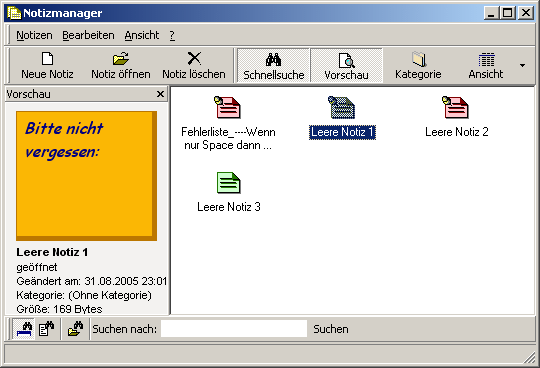
Task: Select the Leere Notiz 2 icon
Action: click(455, 107)
